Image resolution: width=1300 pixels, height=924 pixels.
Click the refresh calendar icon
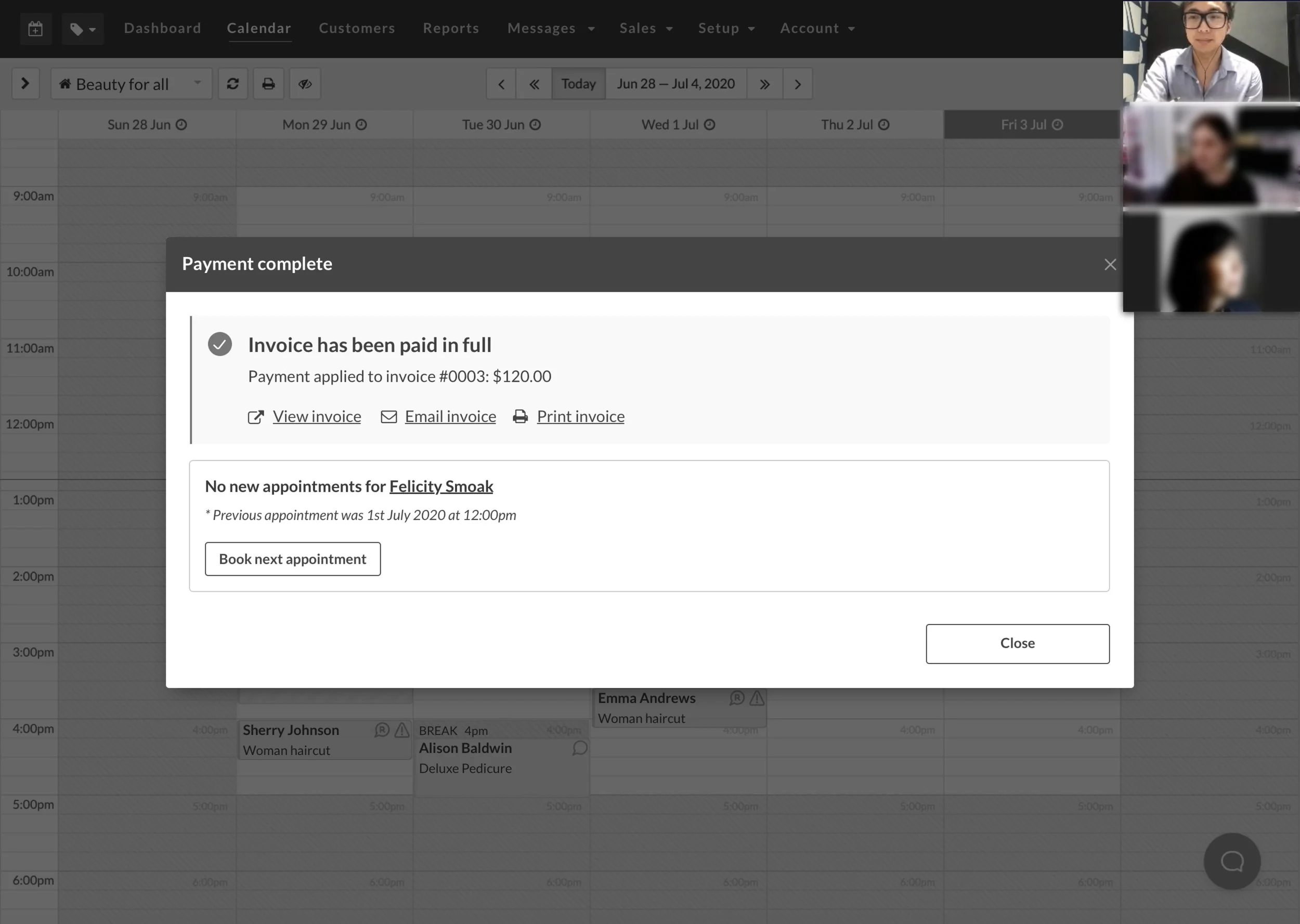[x=232, y=84]
